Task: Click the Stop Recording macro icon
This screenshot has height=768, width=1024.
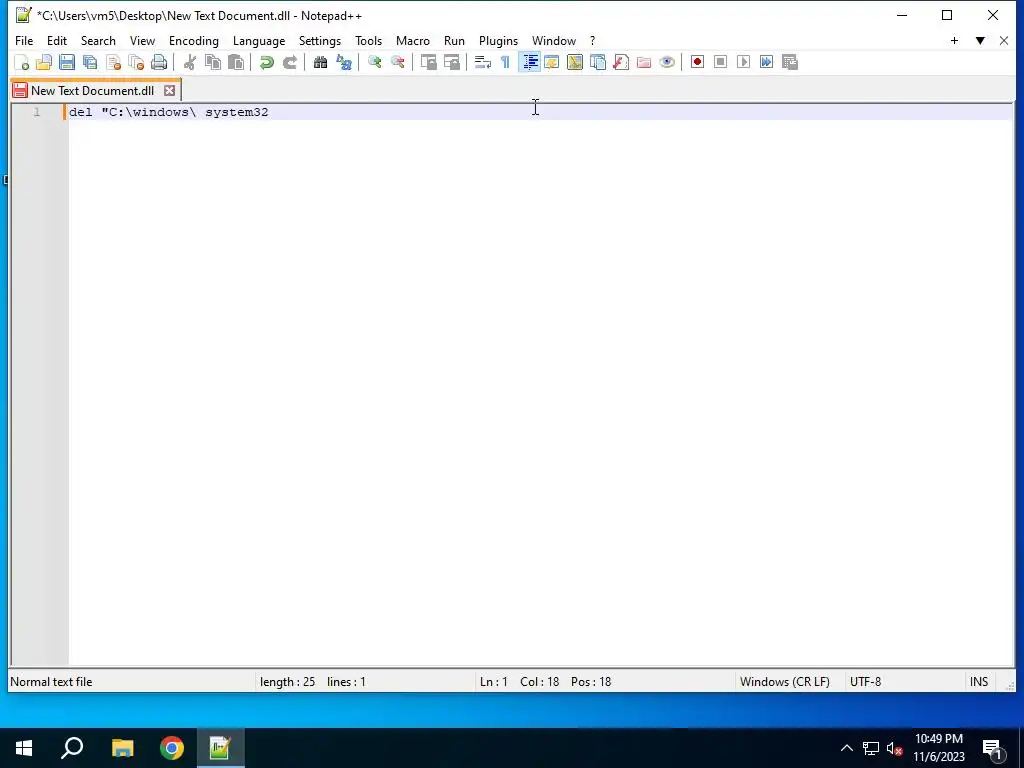Action: coord(720,62)
